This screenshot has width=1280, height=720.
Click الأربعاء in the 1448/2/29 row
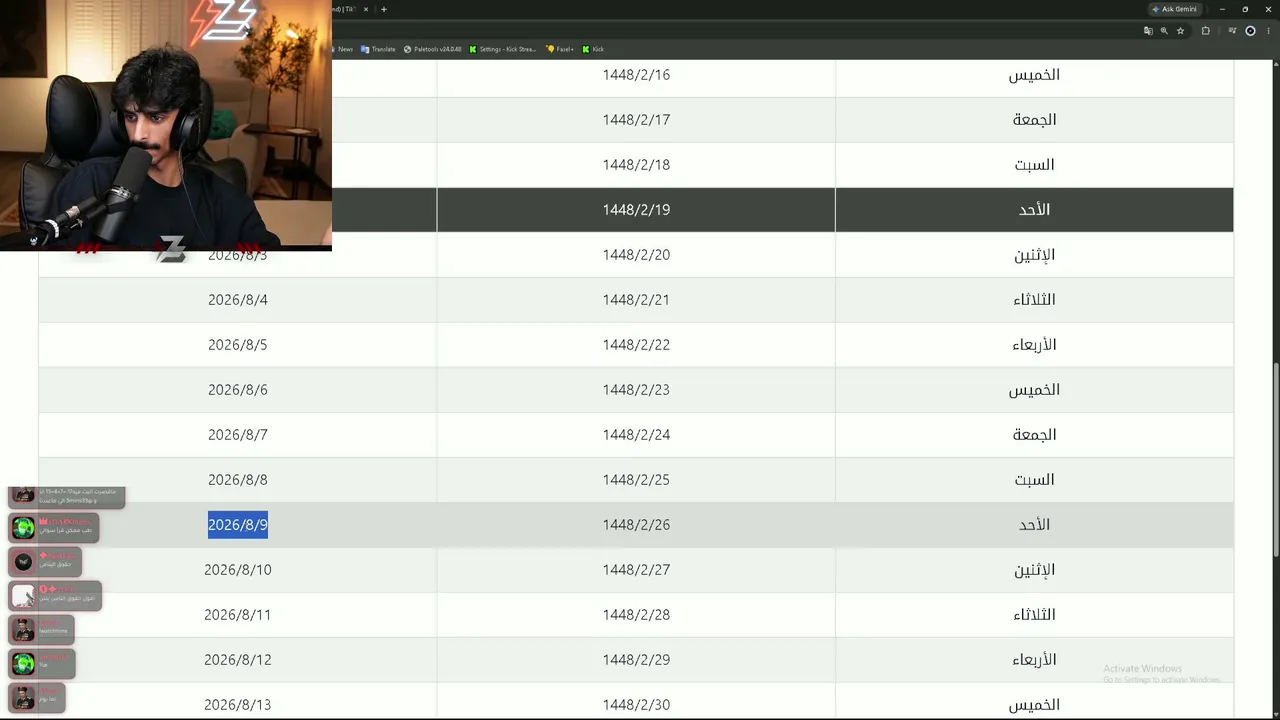1034,660
